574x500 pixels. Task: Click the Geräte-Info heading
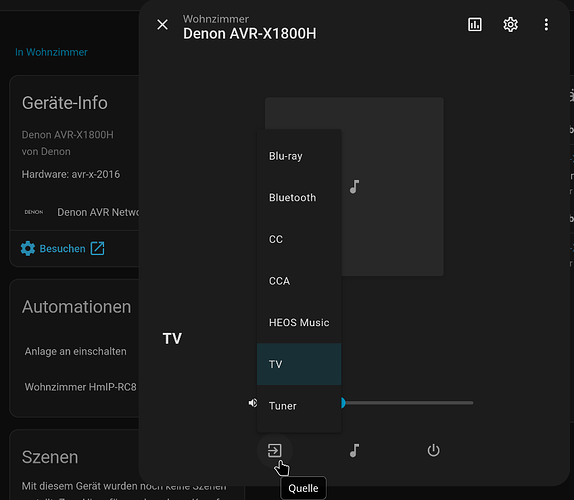[65, 103]
